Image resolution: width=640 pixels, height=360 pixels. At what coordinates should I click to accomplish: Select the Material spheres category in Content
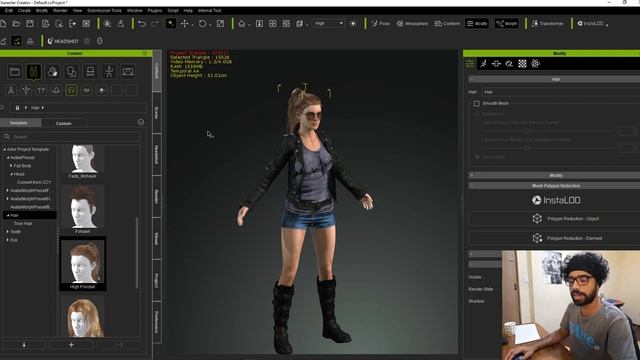click(x=52, y=72)
